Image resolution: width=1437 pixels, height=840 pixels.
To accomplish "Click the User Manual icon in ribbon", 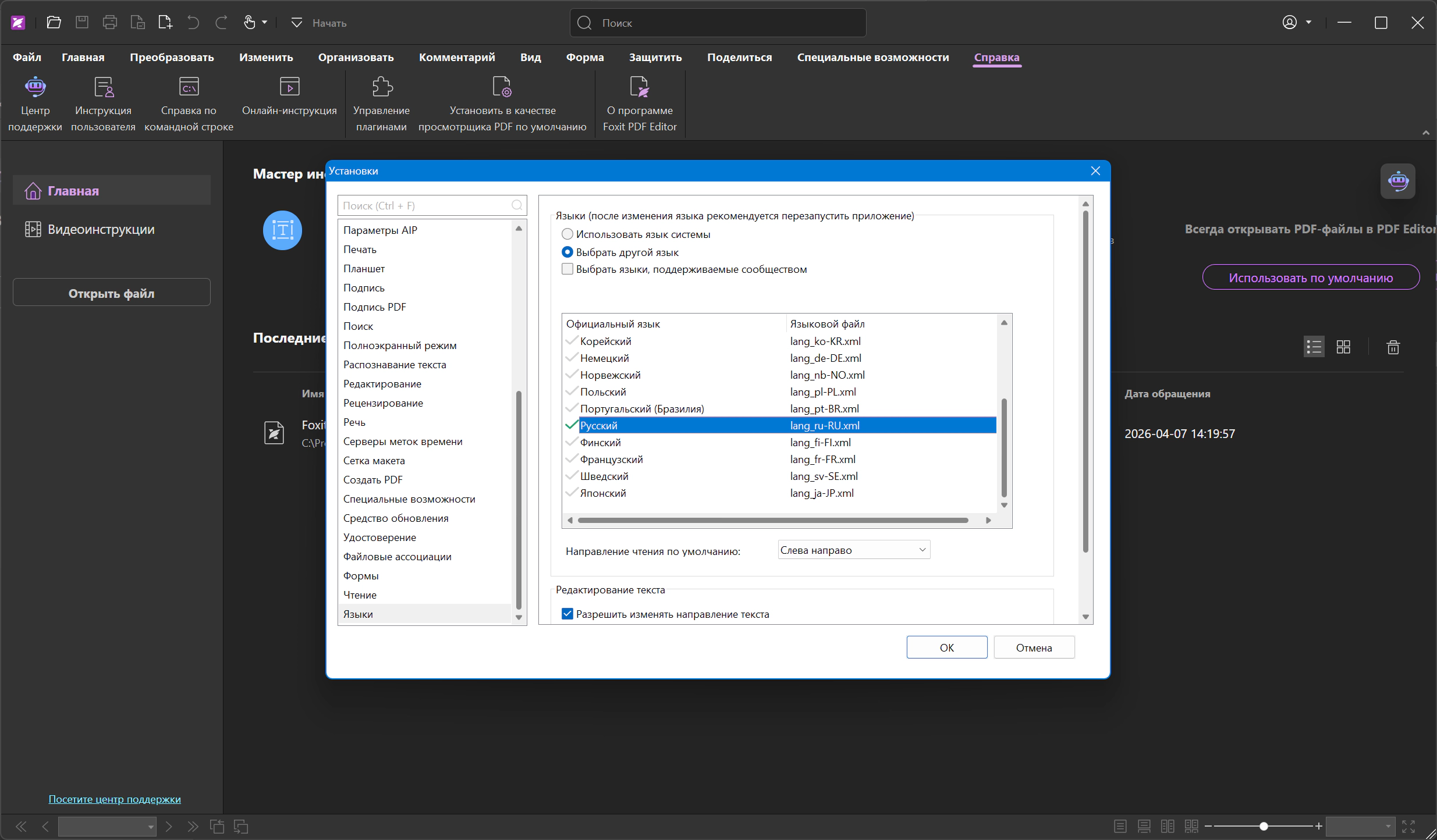I will tap(103, 87).
